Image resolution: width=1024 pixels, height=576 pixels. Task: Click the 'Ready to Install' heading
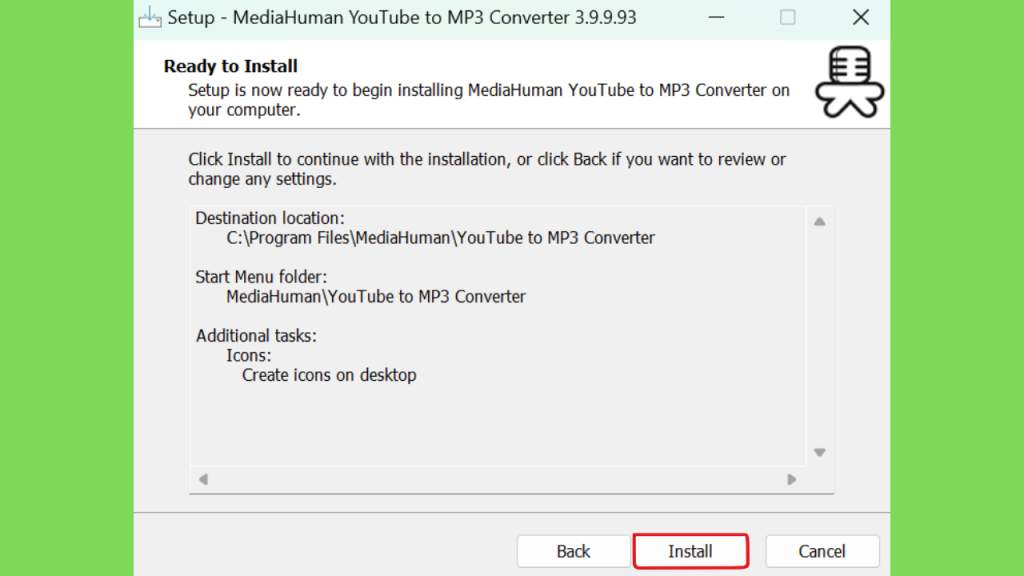coord(231,66)
